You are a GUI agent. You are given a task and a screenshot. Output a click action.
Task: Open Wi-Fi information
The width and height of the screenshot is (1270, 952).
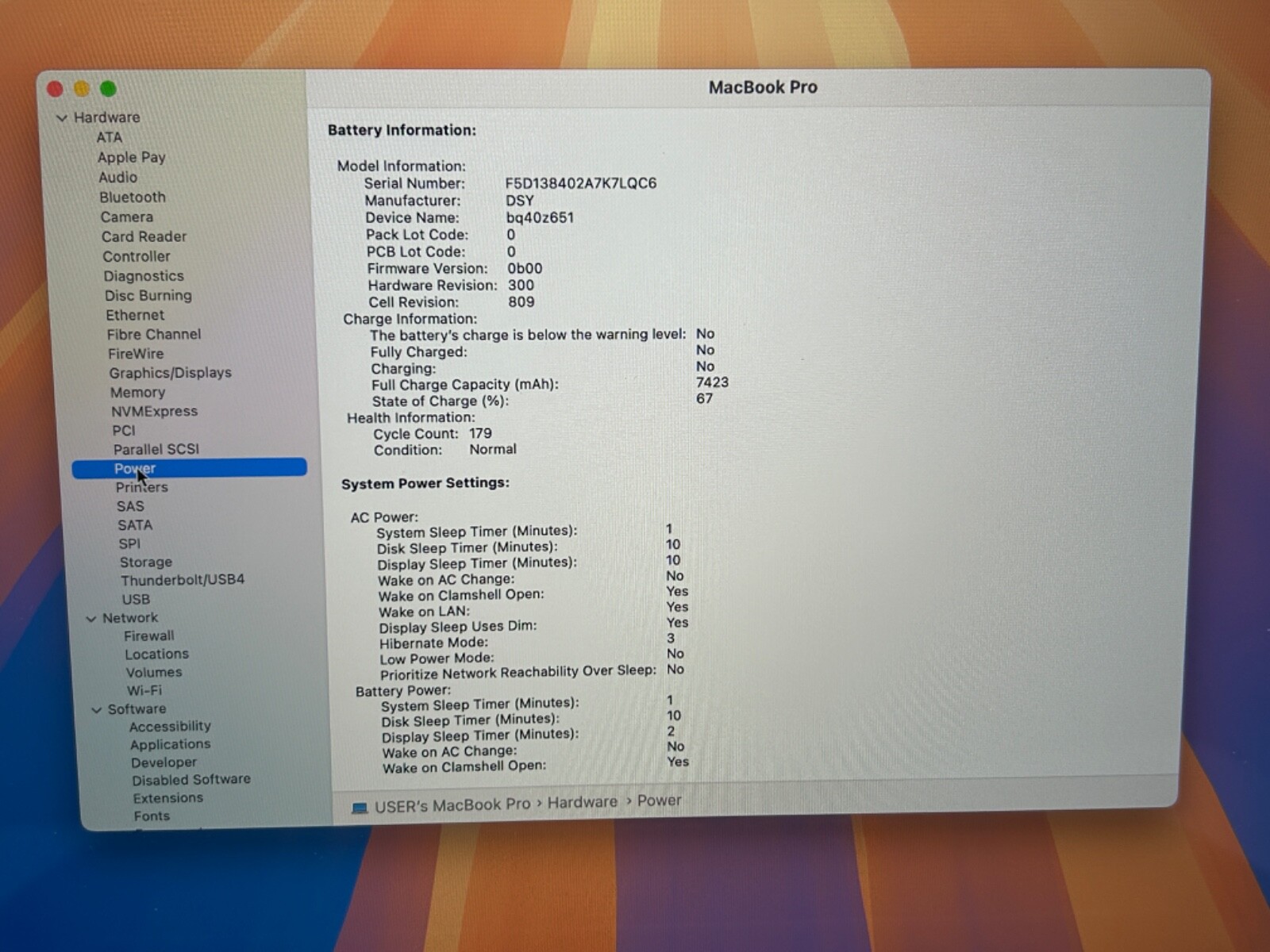144,690
